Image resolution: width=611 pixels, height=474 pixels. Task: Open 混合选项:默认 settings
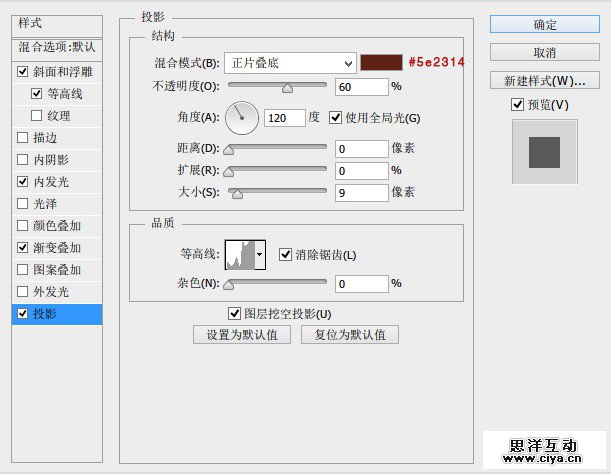tap(57, 46)
